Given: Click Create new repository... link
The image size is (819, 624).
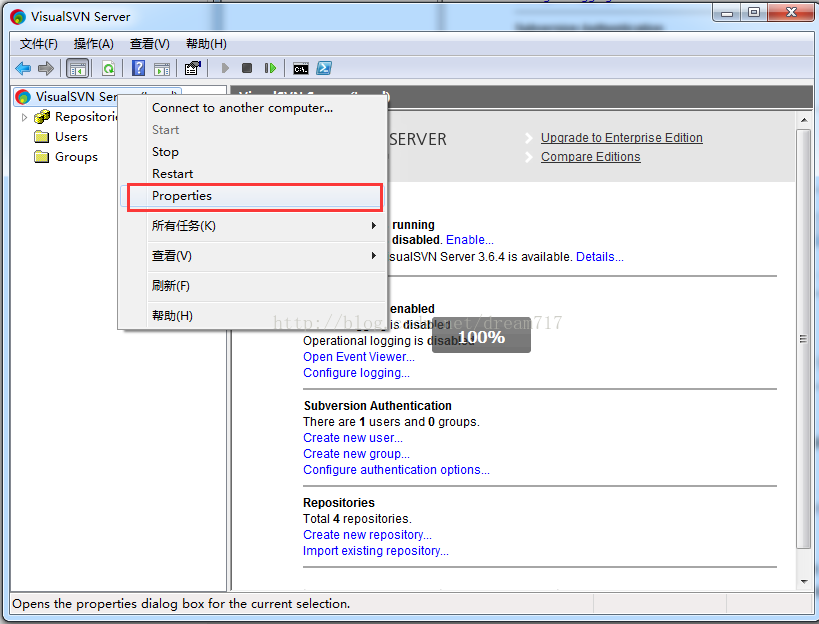Looking at the screenshot, I should coord(367,535).
